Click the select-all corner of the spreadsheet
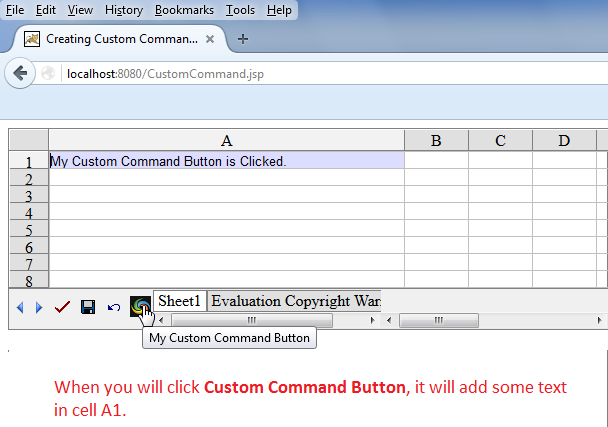Image resolution: width=608 pixels, height=427 pixels. click(29, 140)
